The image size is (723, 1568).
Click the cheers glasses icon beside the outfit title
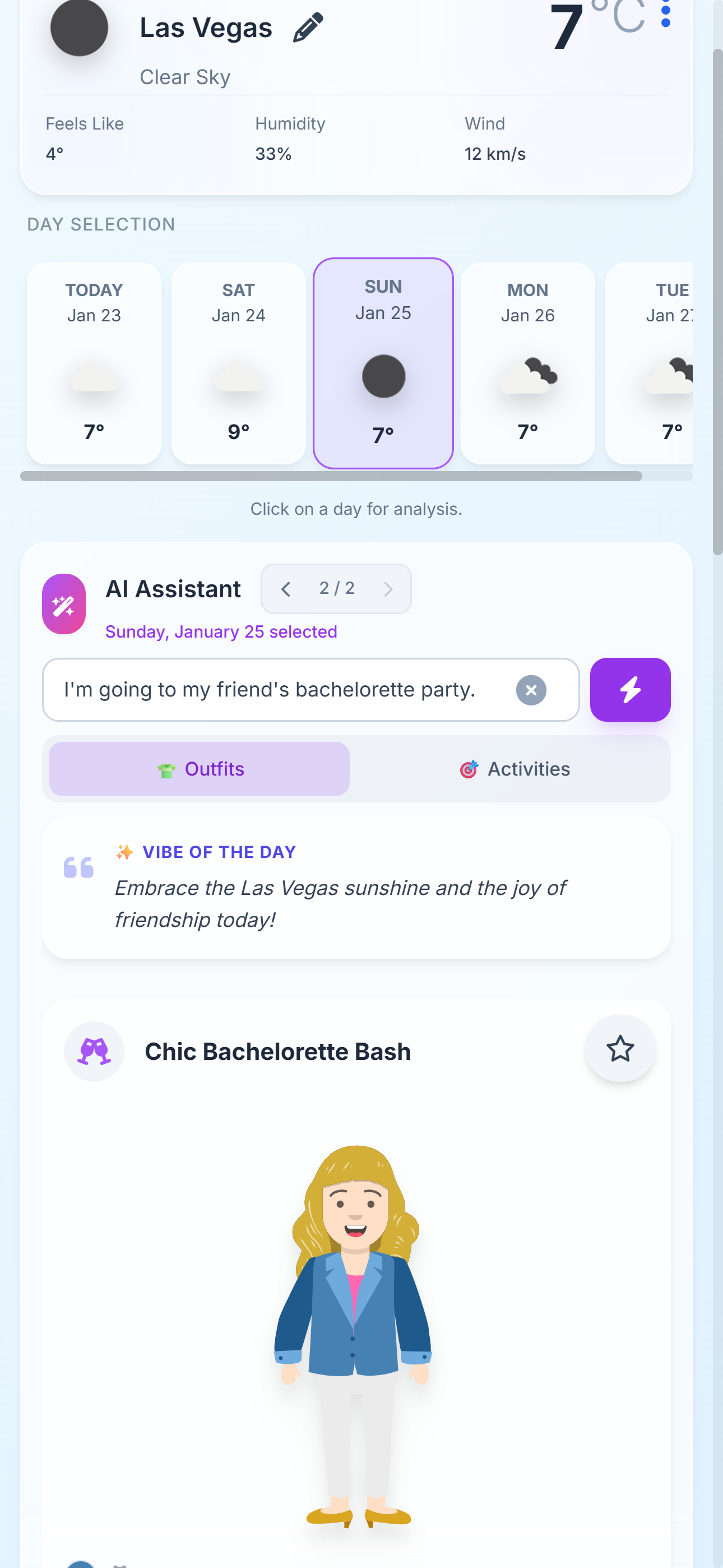click(94, 1051)
